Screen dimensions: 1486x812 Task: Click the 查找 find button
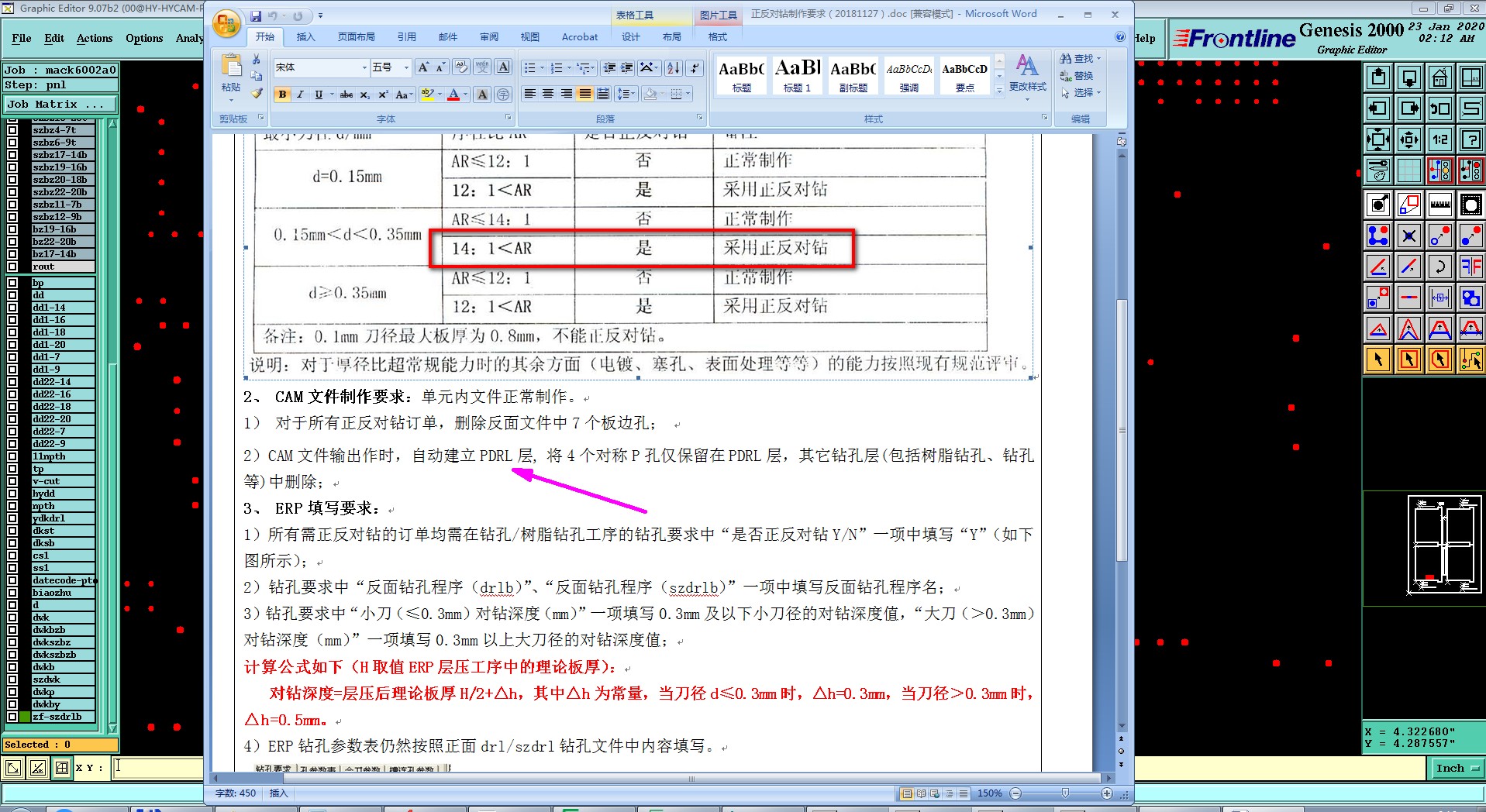(1080, 59)
